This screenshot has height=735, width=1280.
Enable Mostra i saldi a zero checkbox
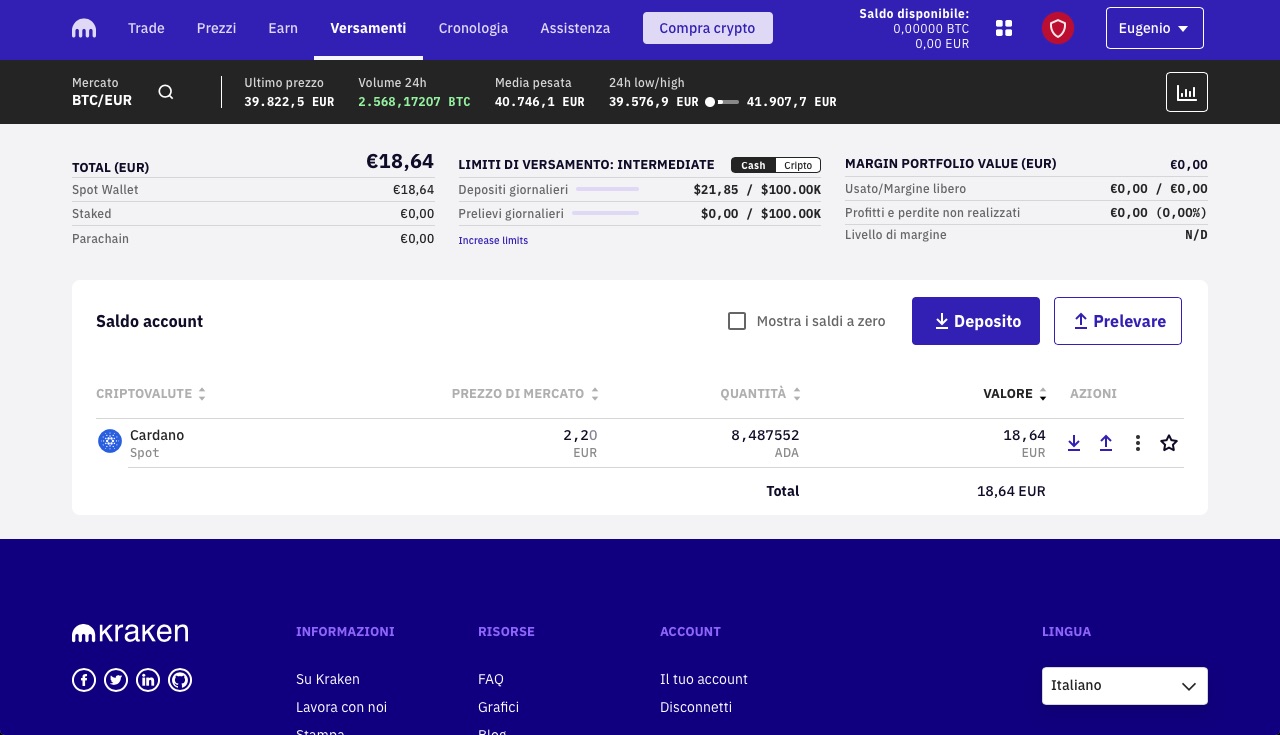(x=737, y=321)
